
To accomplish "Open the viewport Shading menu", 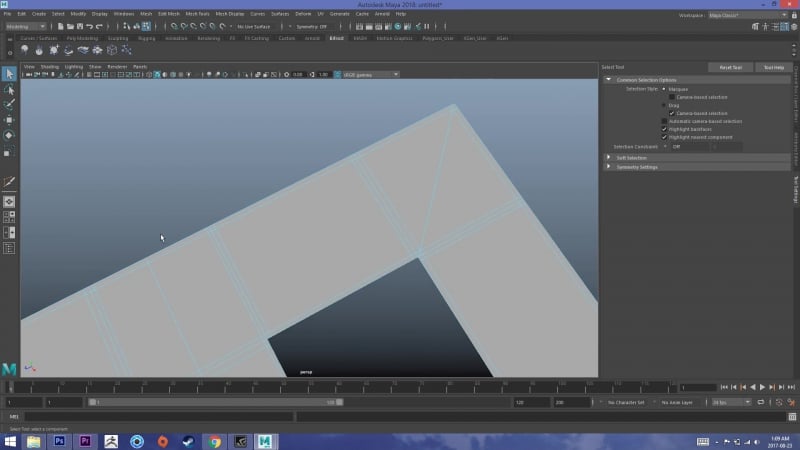I will click(x=49, y=67).
